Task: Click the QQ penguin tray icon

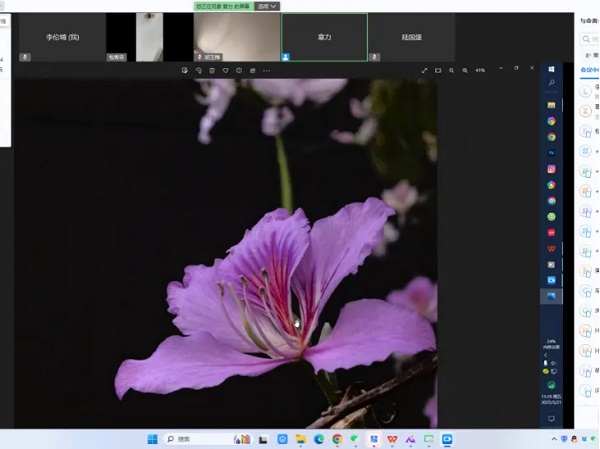Action: [x=574, y=439]
